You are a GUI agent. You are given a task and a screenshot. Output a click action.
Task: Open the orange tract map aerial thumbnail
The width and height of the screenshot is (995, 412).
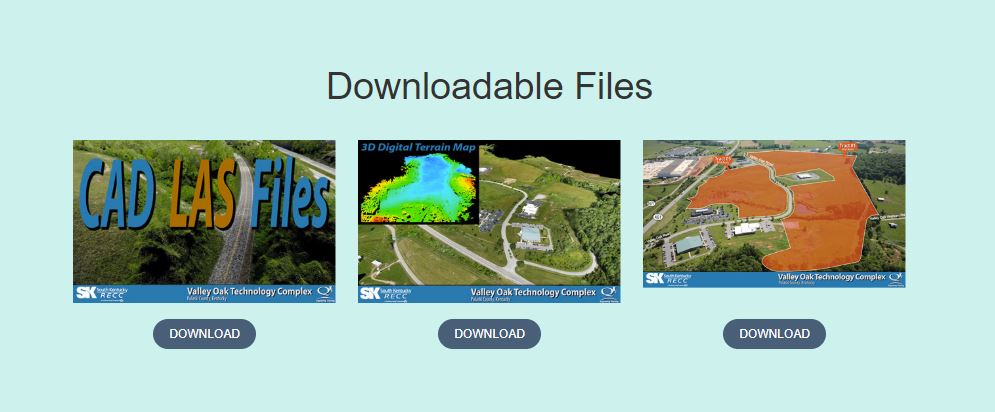pos(774,214)
